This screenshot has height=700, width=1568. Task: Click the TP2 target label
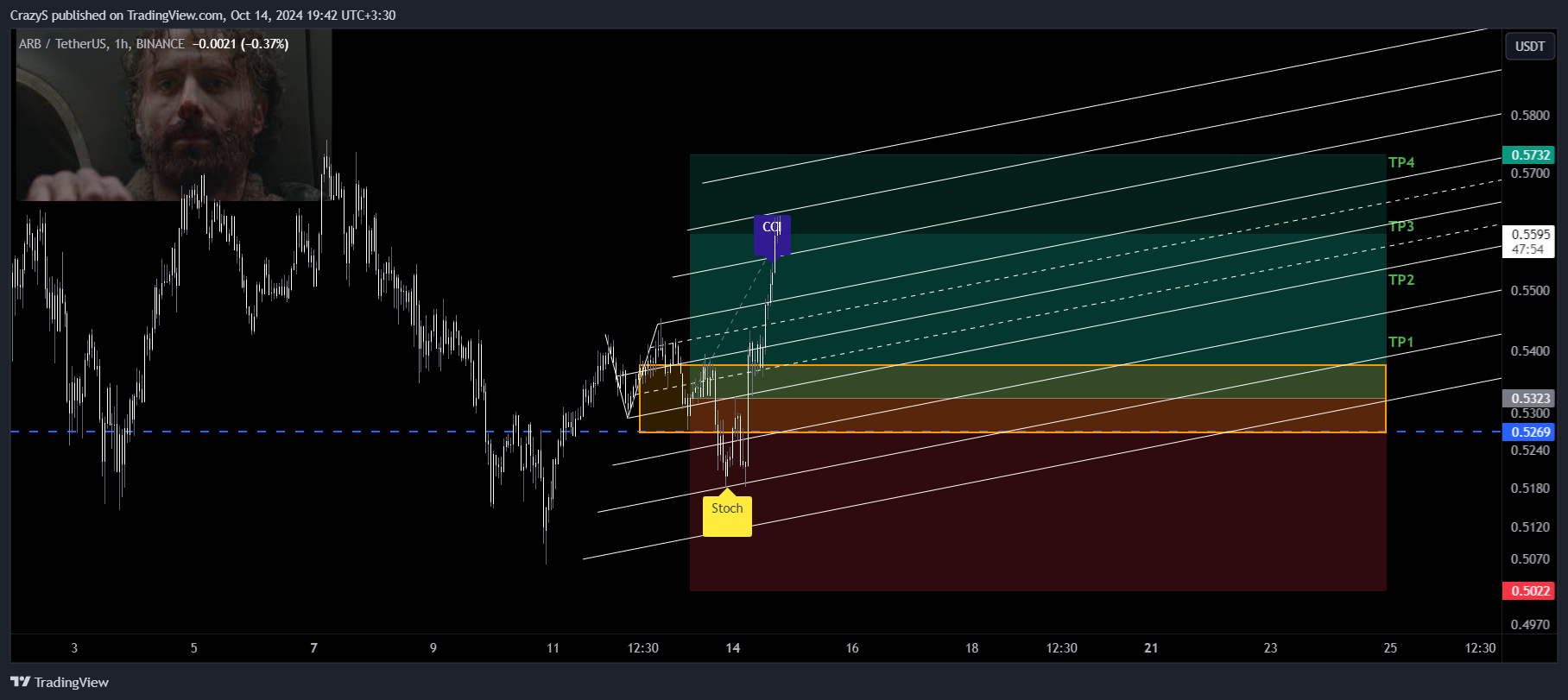1401,280
